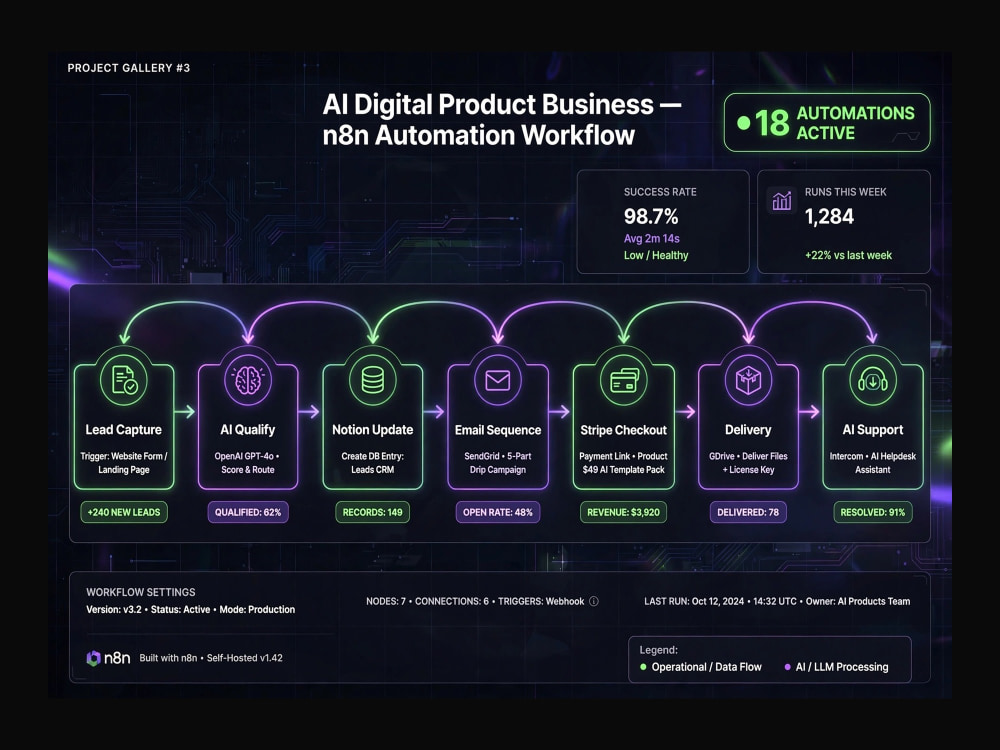Click the SendGrid 5-Part Drip Campaign description
Image resolution: width=1000 pixels, height=750 pixels.
pyautogui.click(x=497, y=463)
